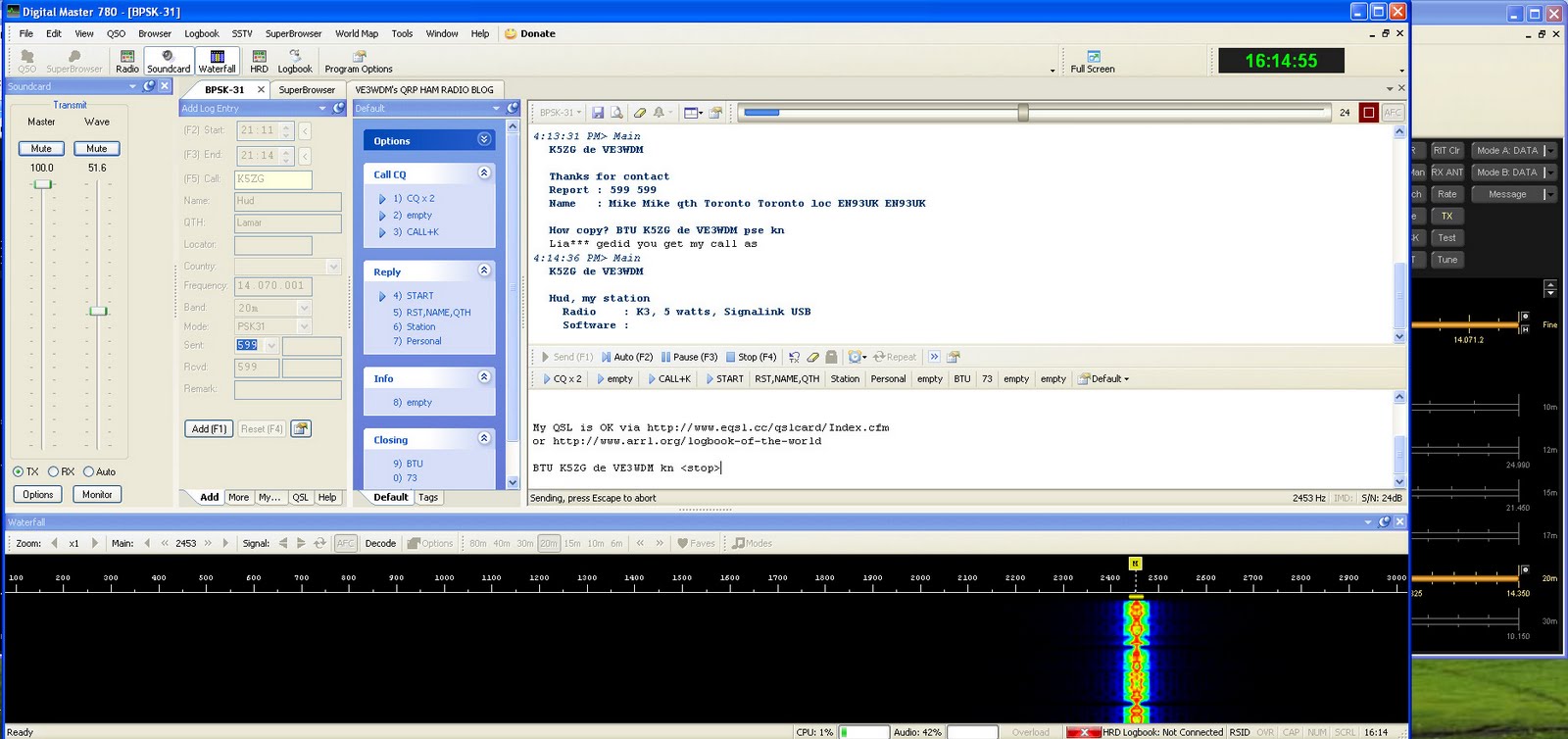Open the Sent report 599 dropdown
The height and width of the screenshot is (739, 1568).
pyautogui.click(x=271, y=346)
